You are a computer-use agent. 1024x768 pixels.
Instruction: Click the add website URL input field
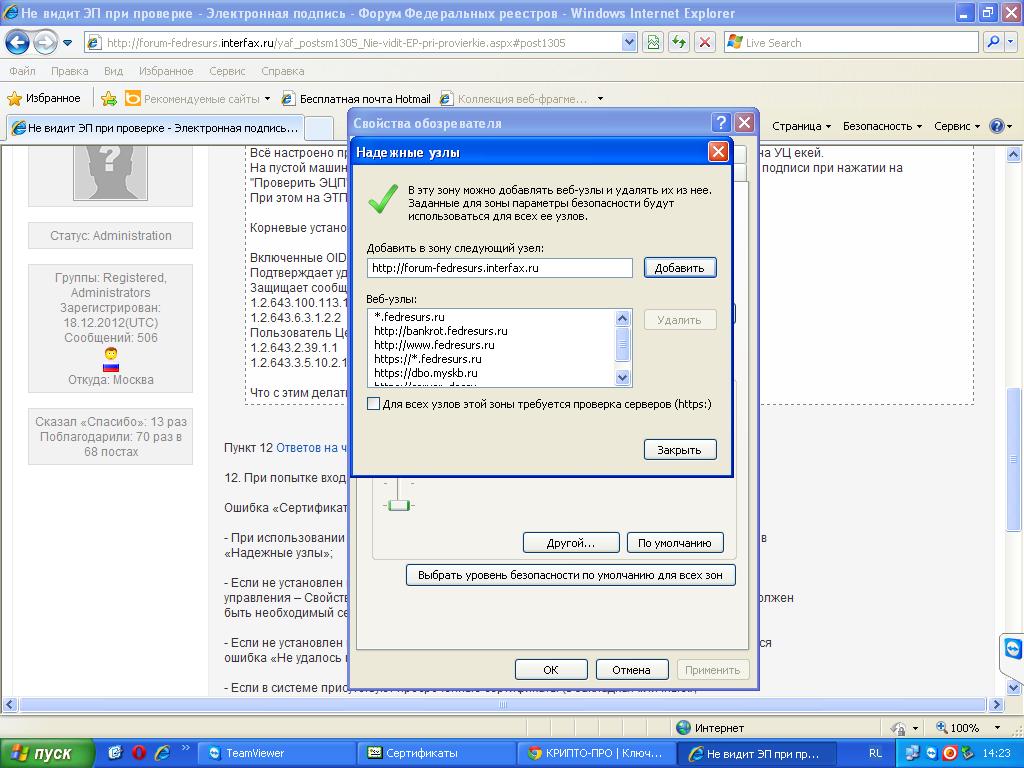point(499,268)
